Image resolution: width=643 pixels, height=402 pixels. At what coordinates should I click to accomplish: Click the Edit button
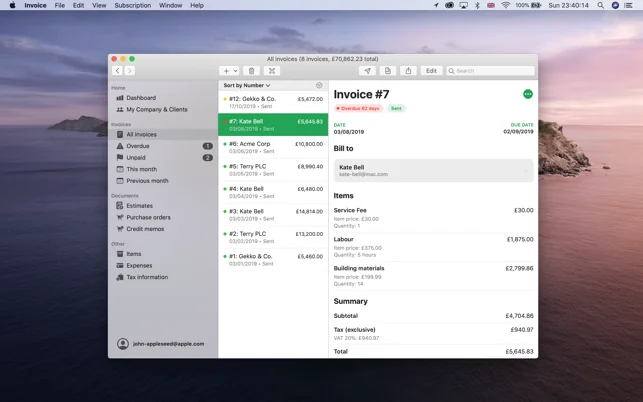point(431,71)
